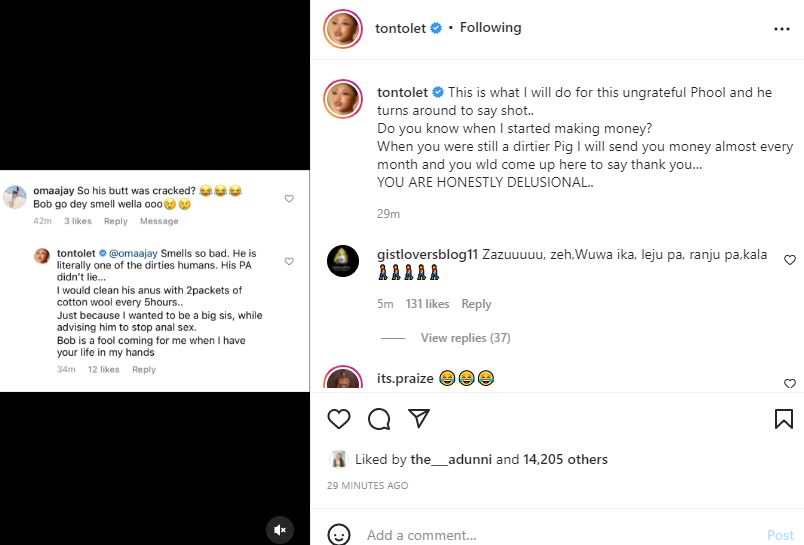Like gistloversblog11's comment

click(x=789, y=260)
